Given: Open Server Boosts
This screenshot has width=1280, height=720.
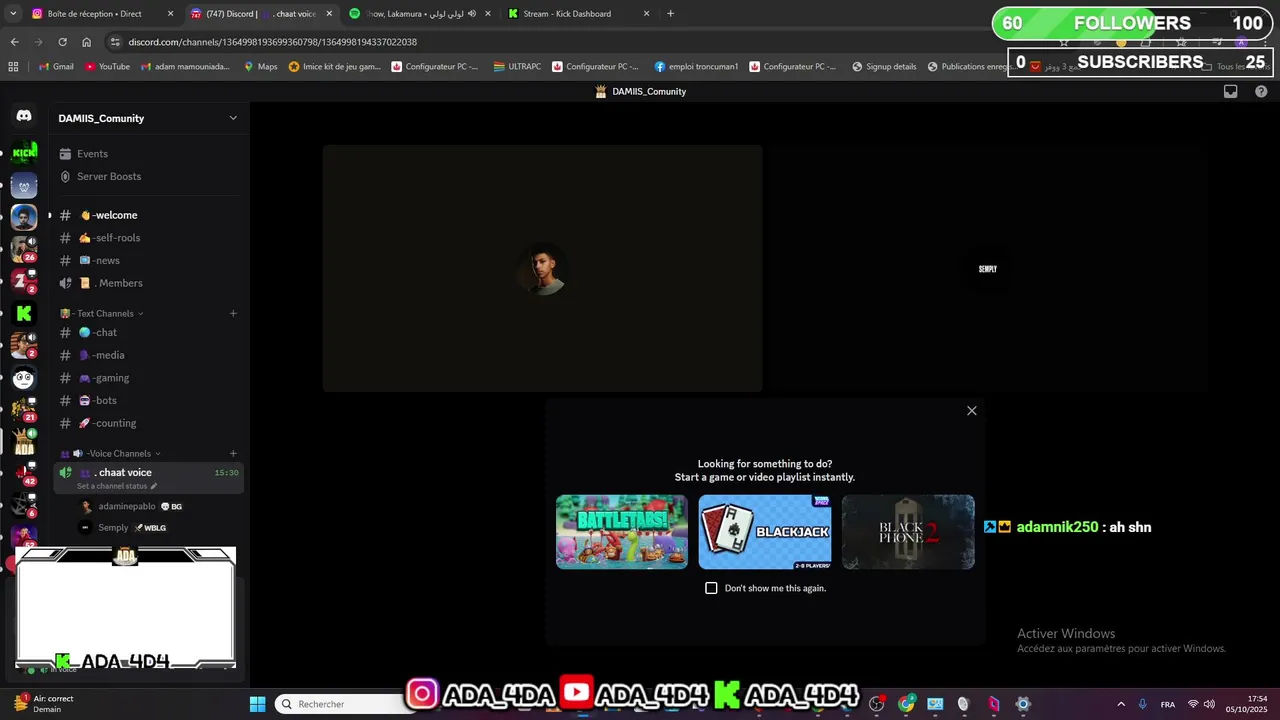Looking at the screenshot, I should pyautogui.click(x=148, y=176).
